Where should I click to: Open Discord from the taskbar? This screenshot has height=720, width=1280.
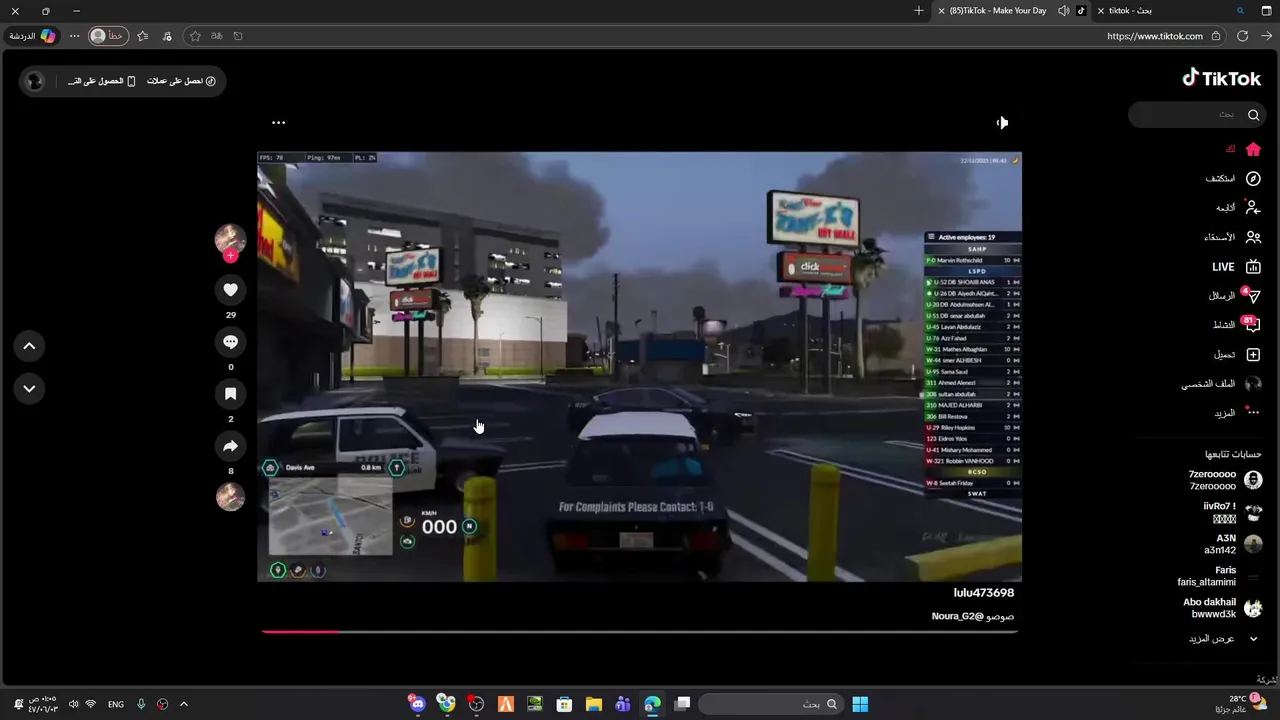417,704
